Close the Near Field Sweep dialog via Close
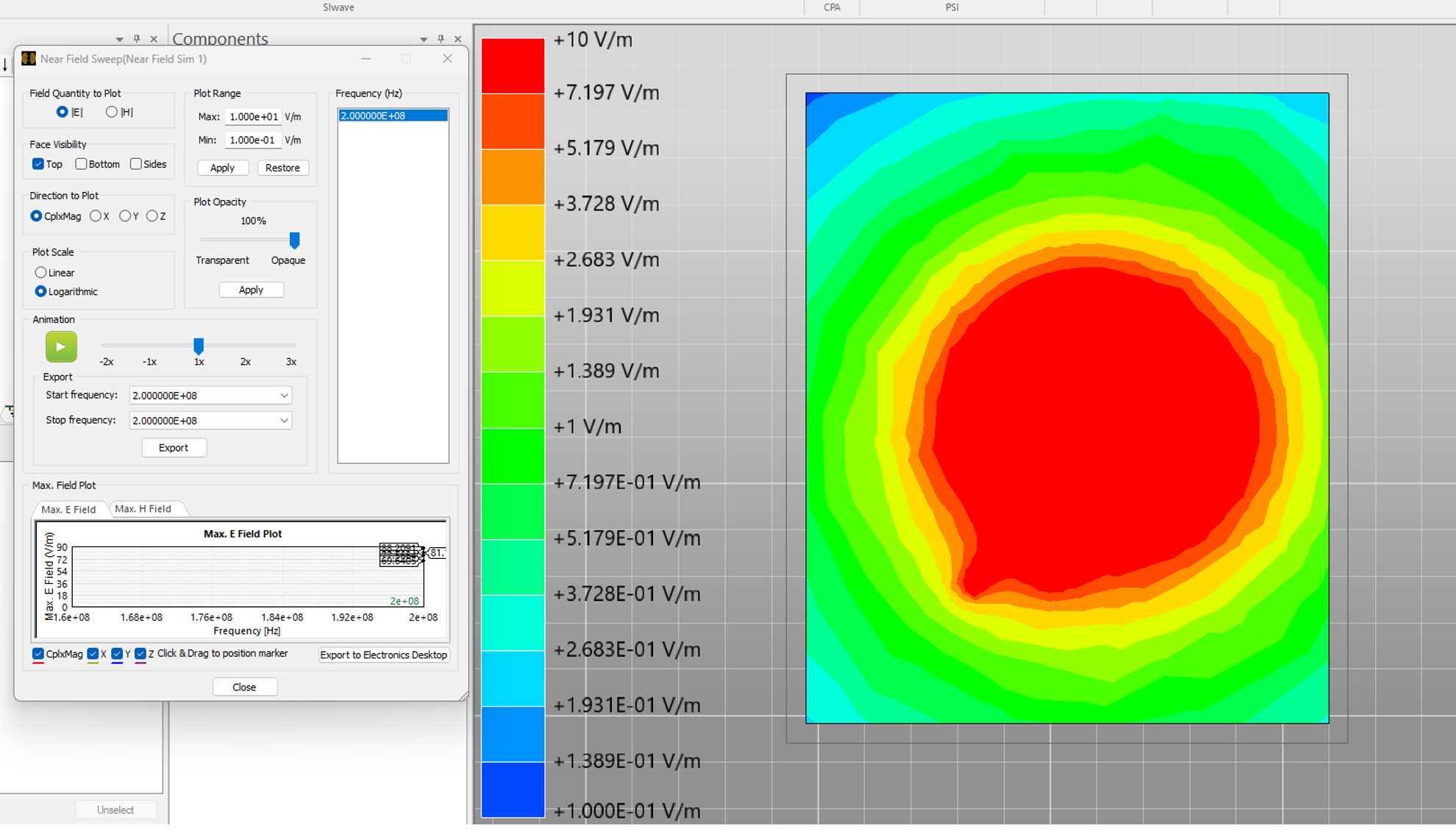 (244, 687)
